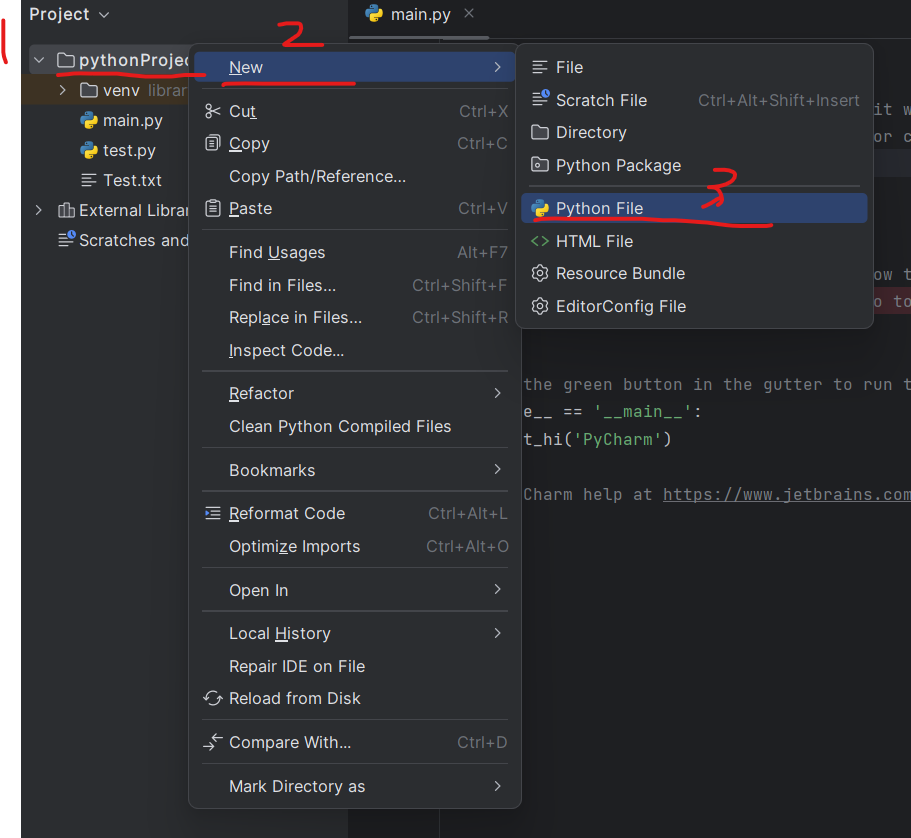Click the Python Package folder icon
The height and width of the screenshot is (838, 911).
click(x=540, y=165)
